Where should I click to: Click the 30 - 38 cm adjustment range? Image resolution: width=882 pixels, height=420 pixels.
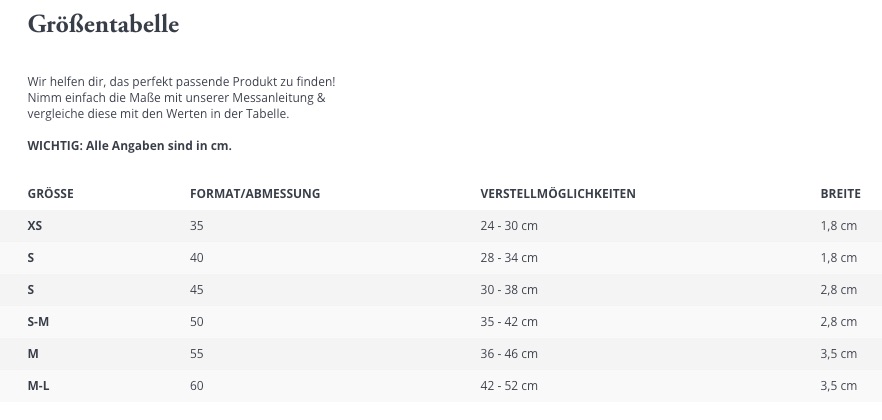[x=509, y=290]
